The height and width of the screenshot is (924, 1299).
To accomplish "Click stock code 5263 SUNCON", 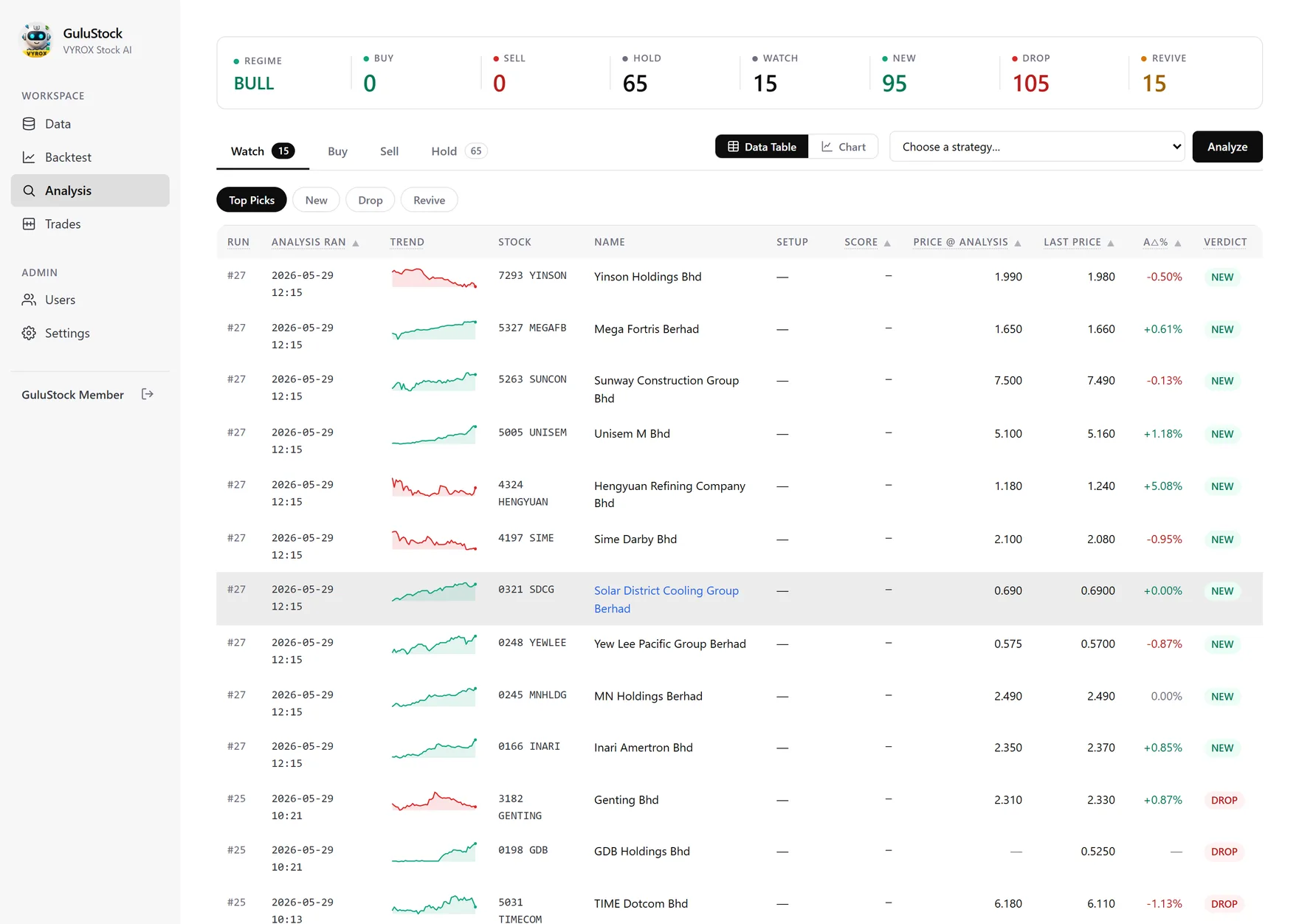I will coord(532,379).
